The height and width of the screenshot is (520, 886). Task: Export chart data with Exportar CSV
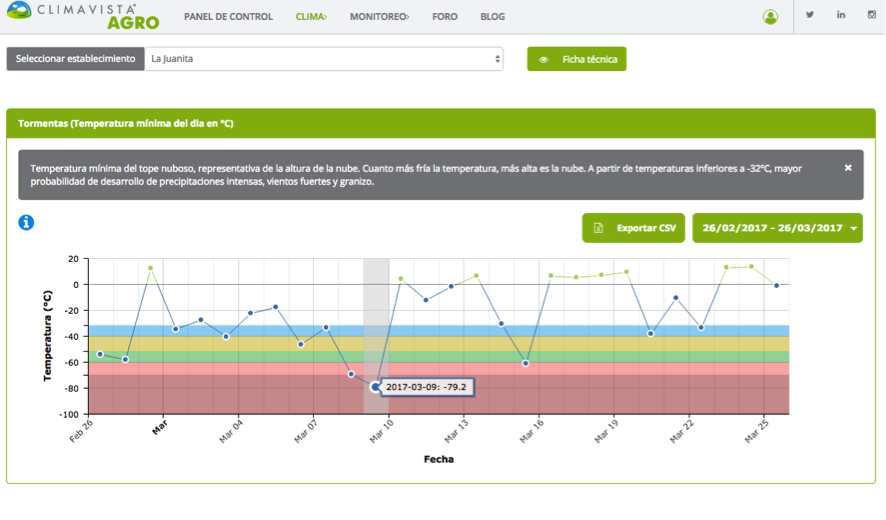pyautogui.click(x=633, y=228)
